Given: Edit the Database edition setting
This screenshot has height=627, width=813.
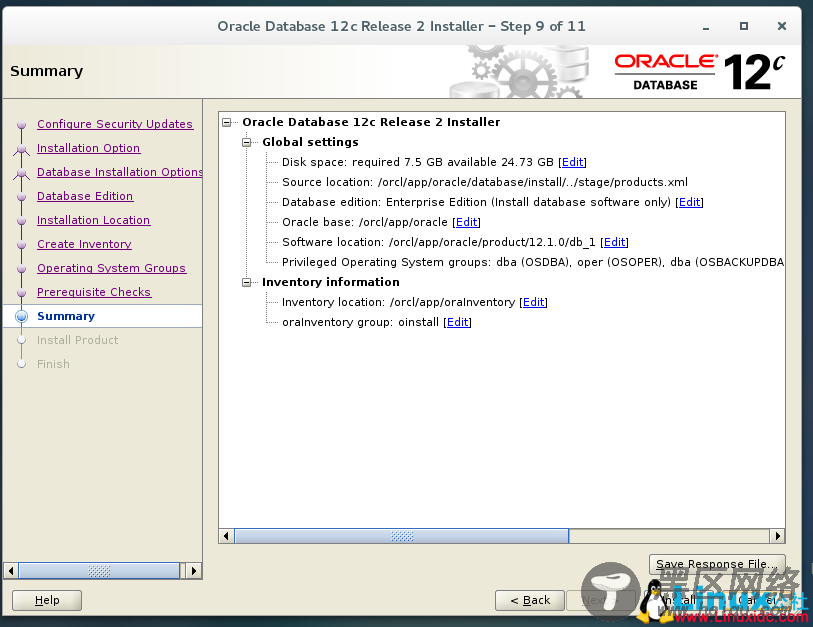Looking at the screenshot, I should (x=690, y=202).
